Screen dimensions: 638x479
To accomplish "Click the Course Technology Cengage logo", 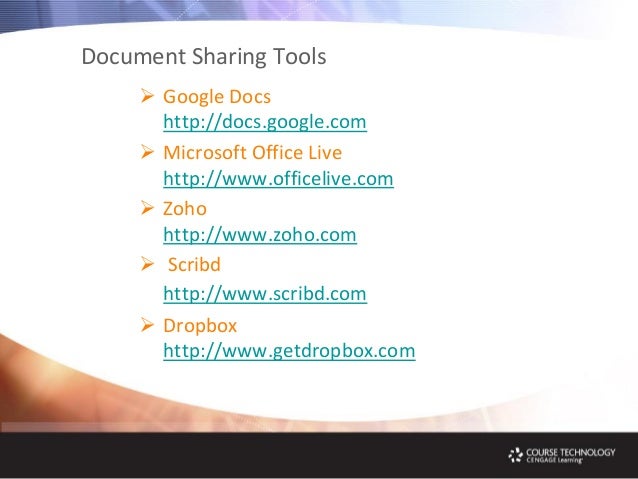I will click(562, 455).
